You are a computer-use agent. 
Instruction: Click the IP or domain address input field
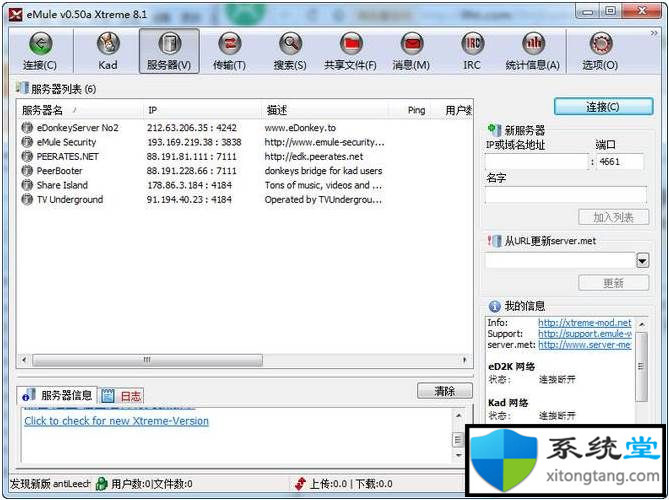point(537,162)
